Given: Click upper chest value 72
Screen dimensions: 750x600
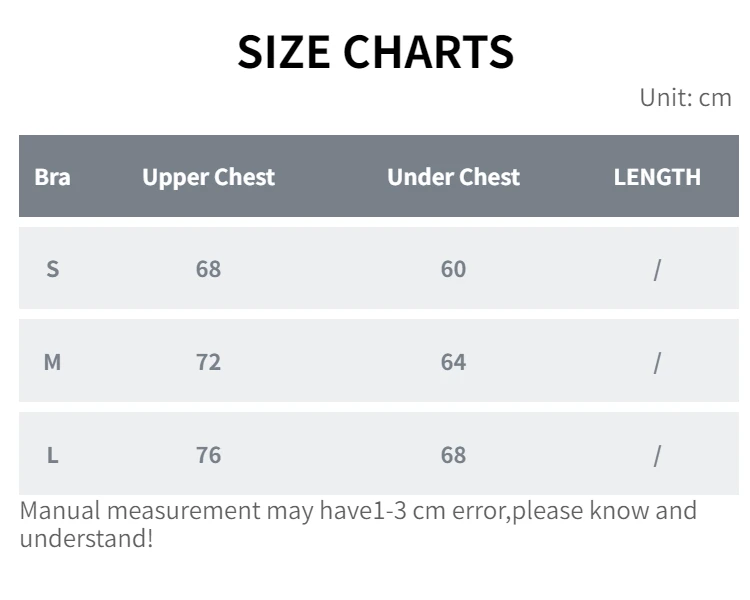Looking at the screenshot, I should tap(209, 362).
